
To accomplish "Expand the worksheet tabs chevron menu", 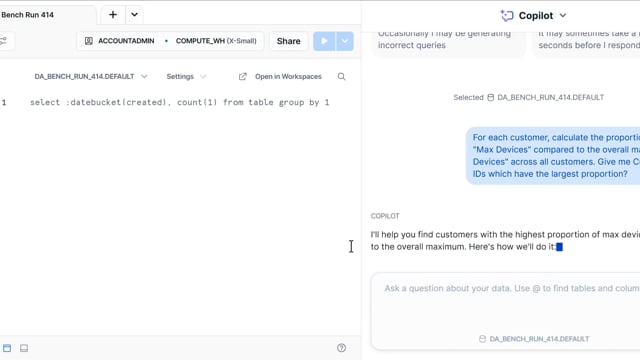I will (x=134, y=15).
